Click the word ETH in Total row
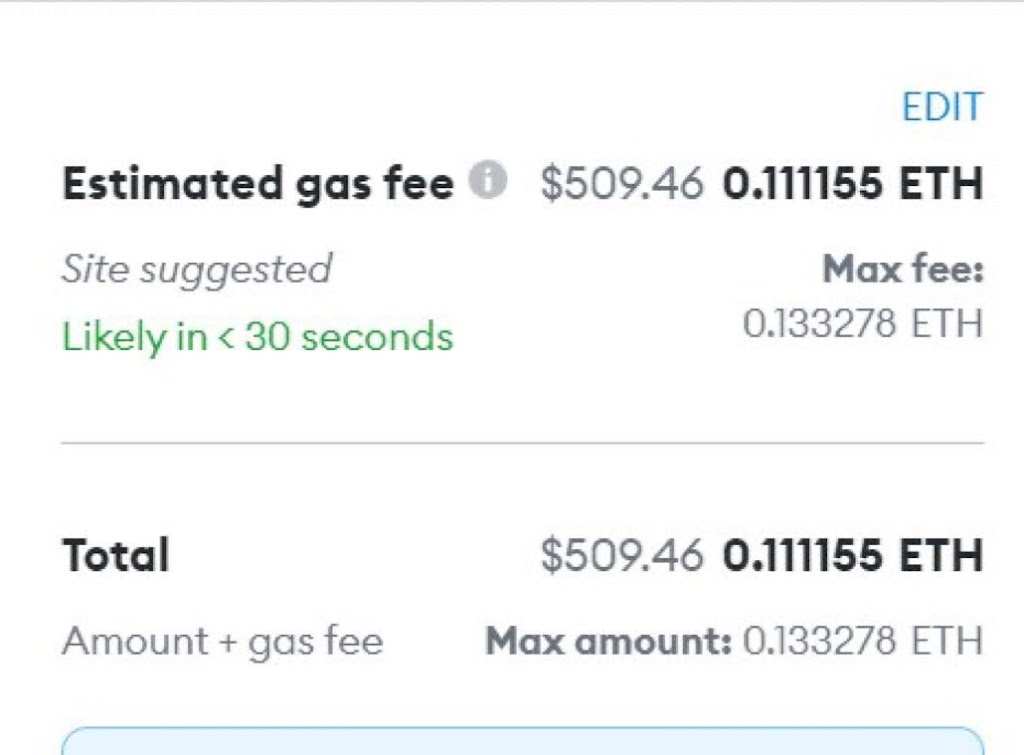The height and width of the screenshot is (755, 1024). pos(941,555)
